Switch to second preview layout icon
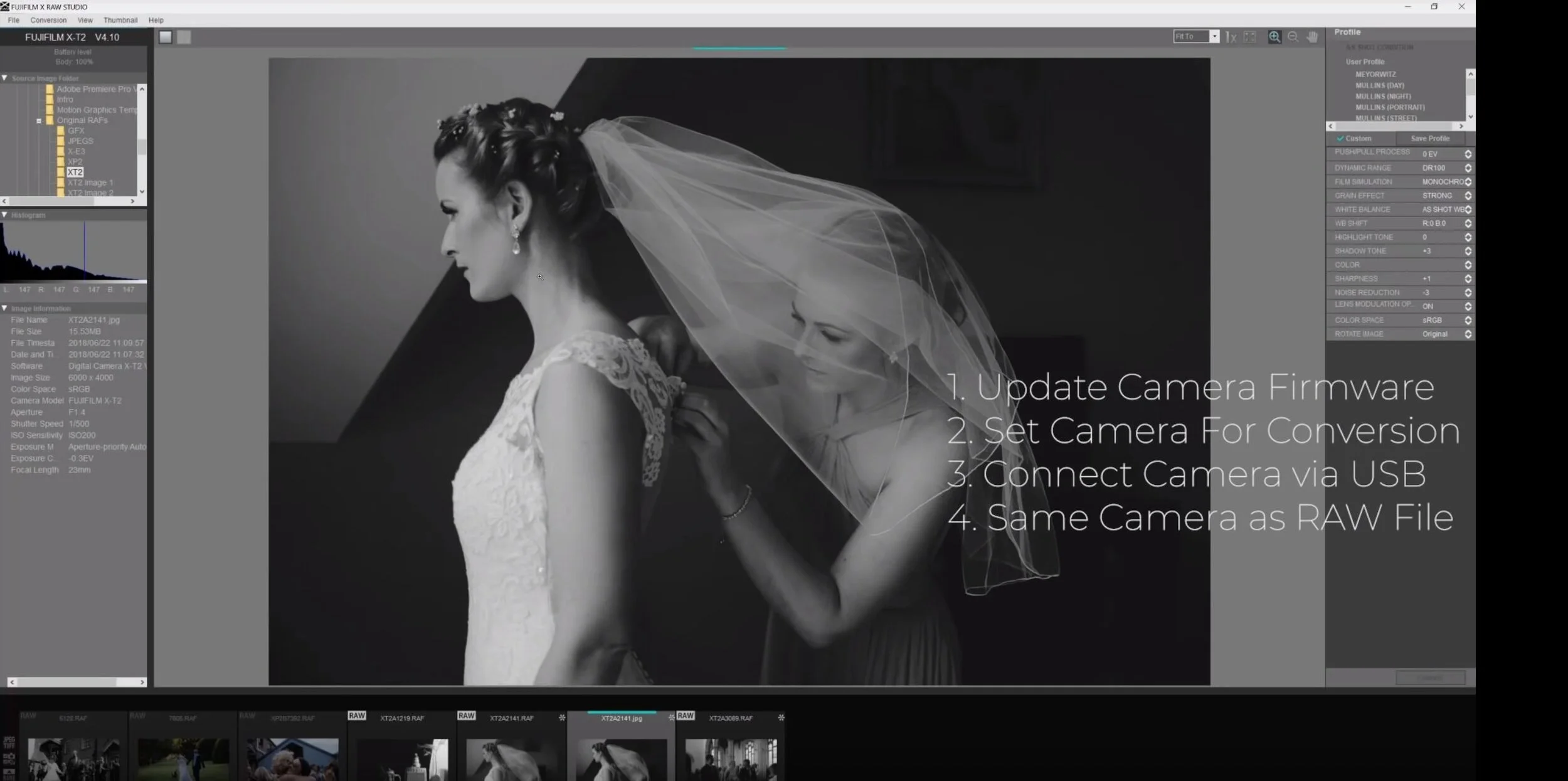Viewport: 1568px width, 781px height. 184,37
